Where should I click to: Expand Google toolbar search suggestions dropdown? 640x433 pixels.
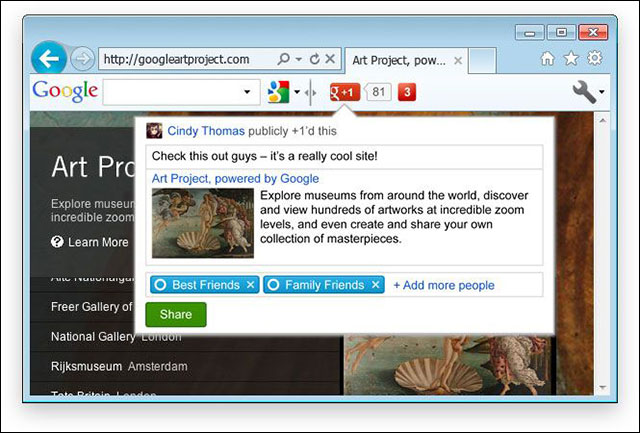pos(247,92)
